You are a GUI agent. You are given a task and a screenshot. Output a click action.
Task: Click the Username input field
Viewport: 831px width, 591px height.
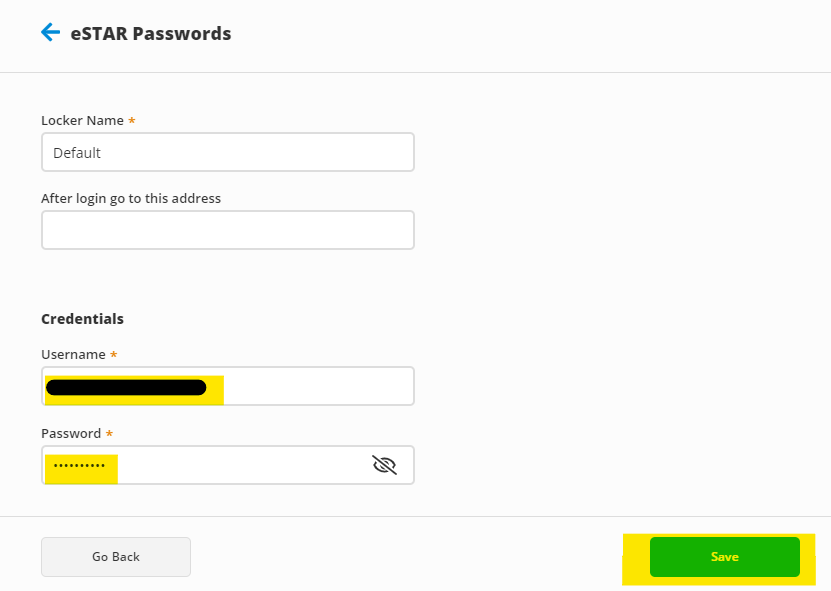[x=310, y=386]
